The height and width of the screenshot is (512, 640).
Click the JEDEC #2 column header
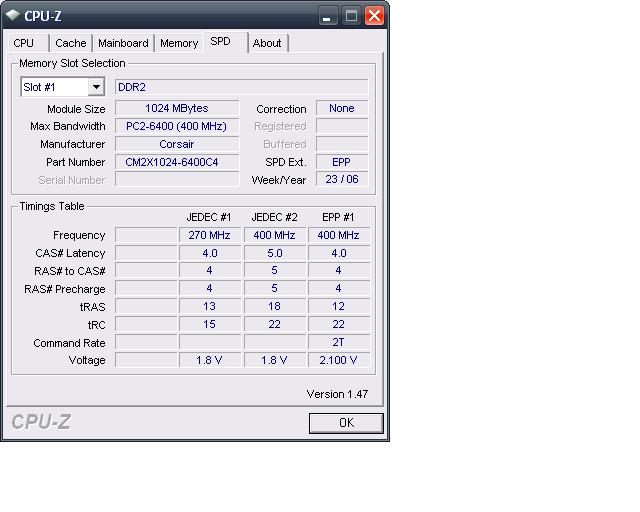(x=274, y=217)
